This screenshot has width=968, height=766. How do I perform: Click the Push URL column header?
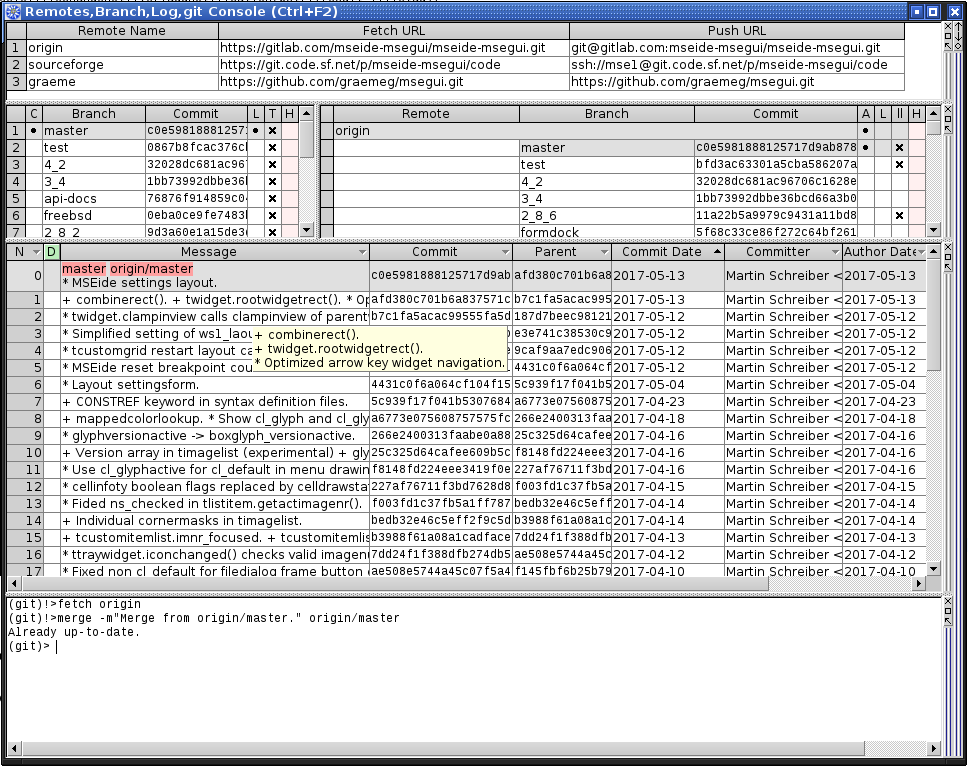tap(736, 31)
